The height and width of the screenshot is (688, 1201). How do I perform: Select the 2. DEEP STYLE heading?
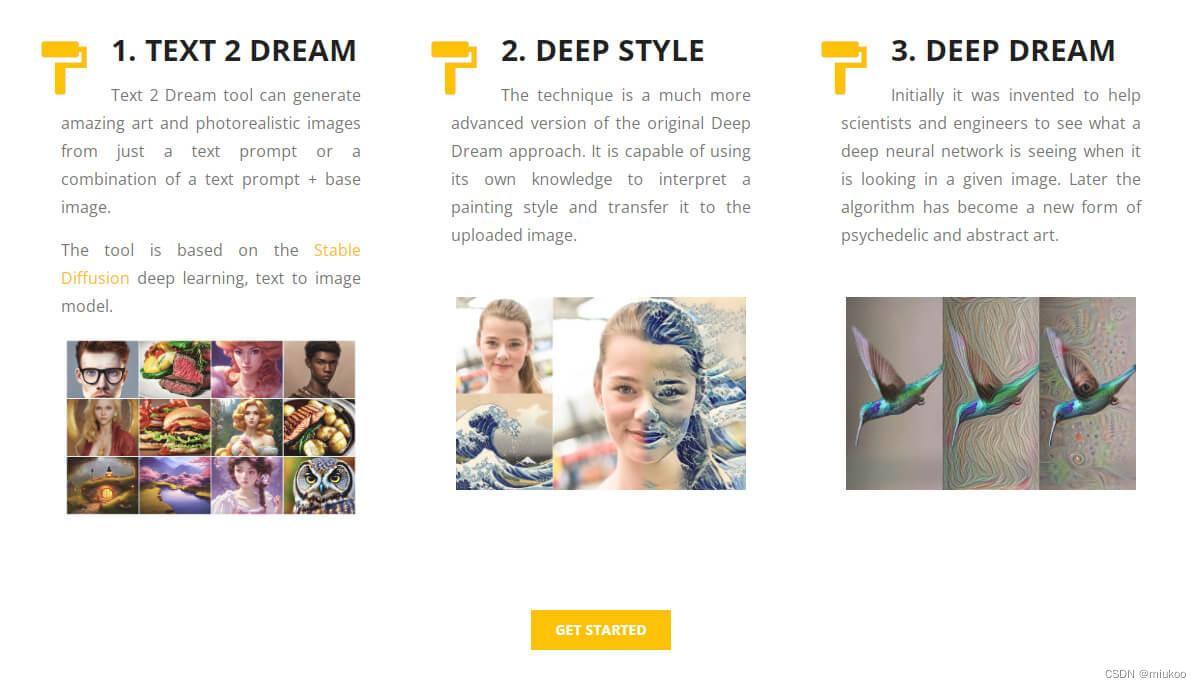point(603,51)
